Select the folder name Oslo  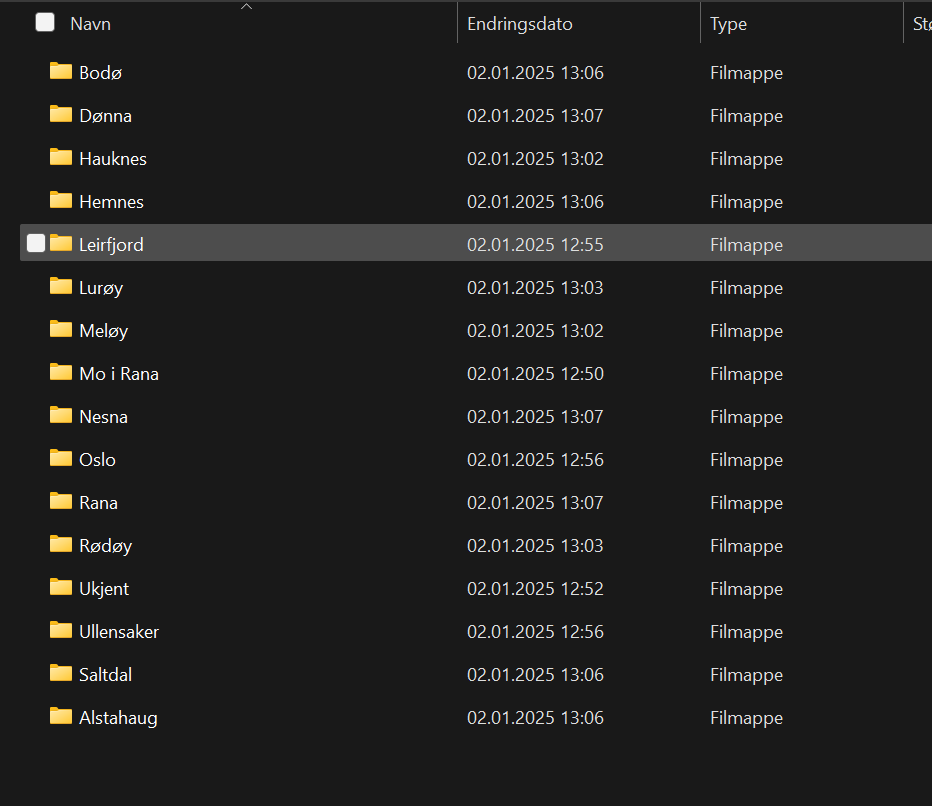pos(97,459)
